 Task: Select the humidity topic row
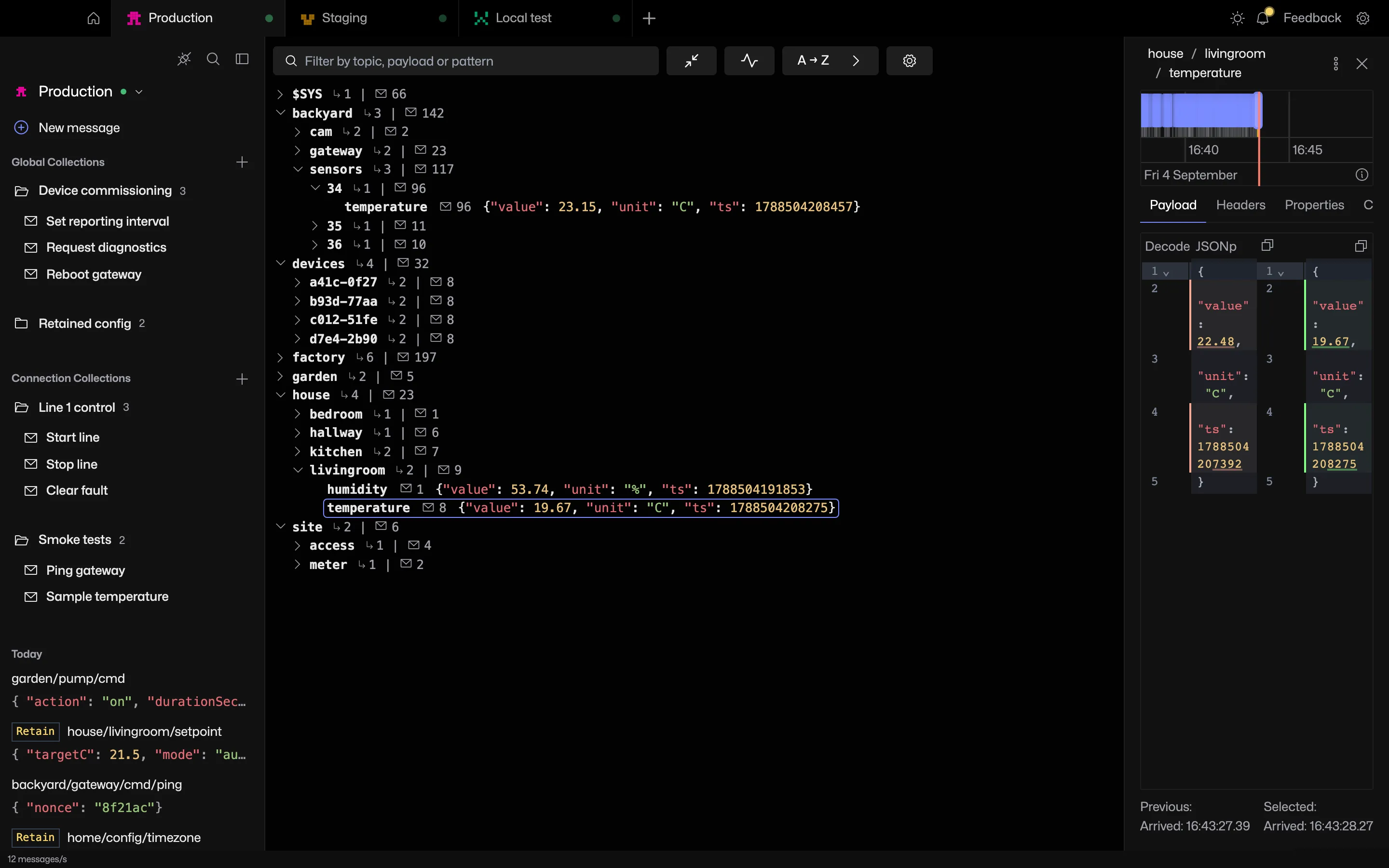(x=570, y=489)
